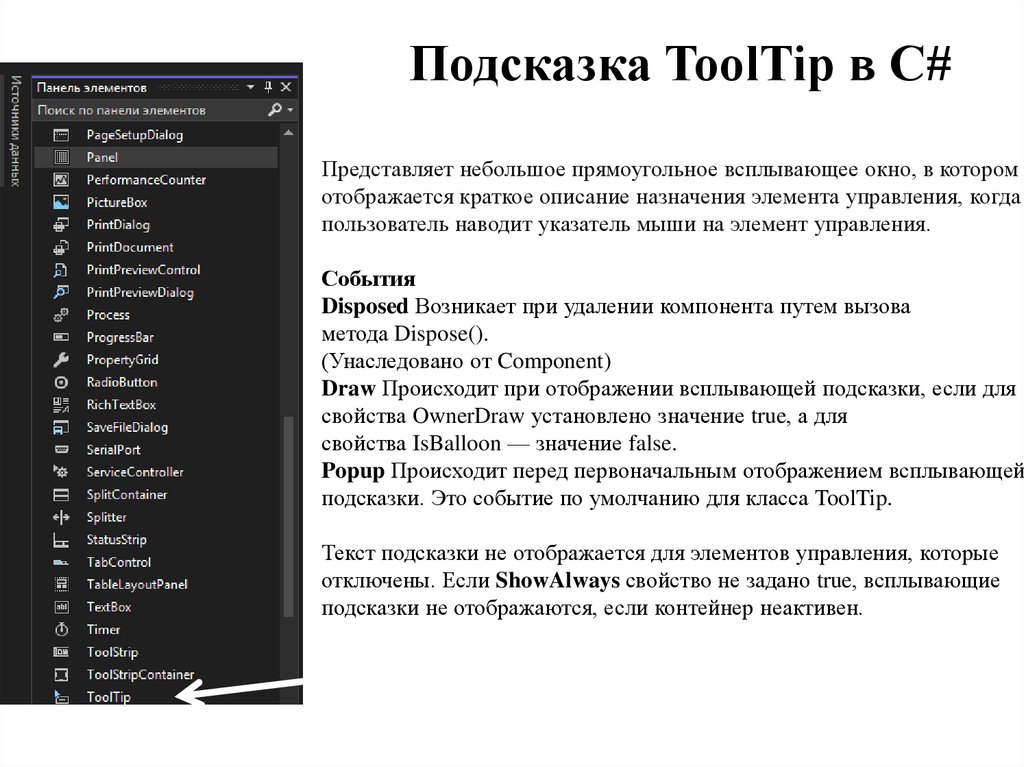The image size is (1024, 767).
Task: Select the StatusStrip icon
Action: [61, 540]
